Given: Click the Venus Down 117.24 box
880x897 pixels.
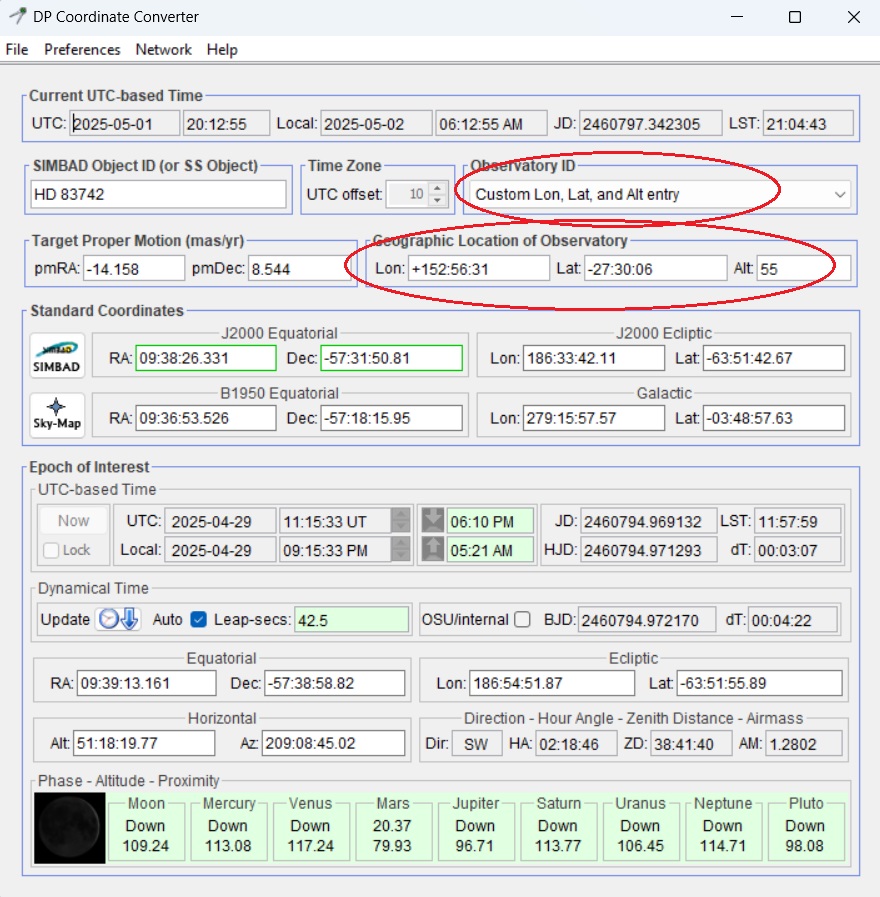Looking at the screenshot, I should tap(311, 831).
